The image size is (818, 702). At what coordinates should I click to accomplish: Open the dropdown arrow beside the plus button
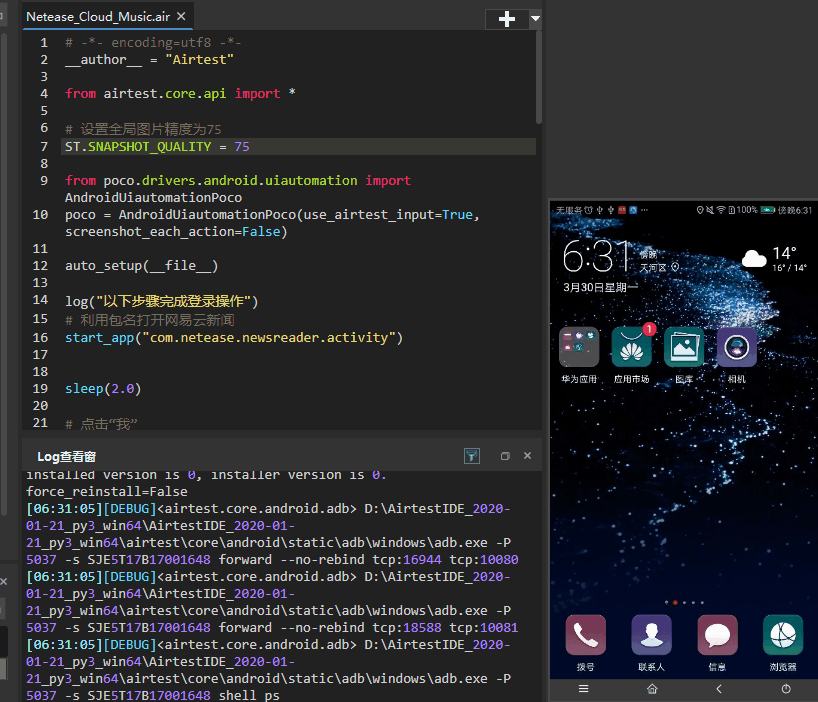tap(535, 19)
